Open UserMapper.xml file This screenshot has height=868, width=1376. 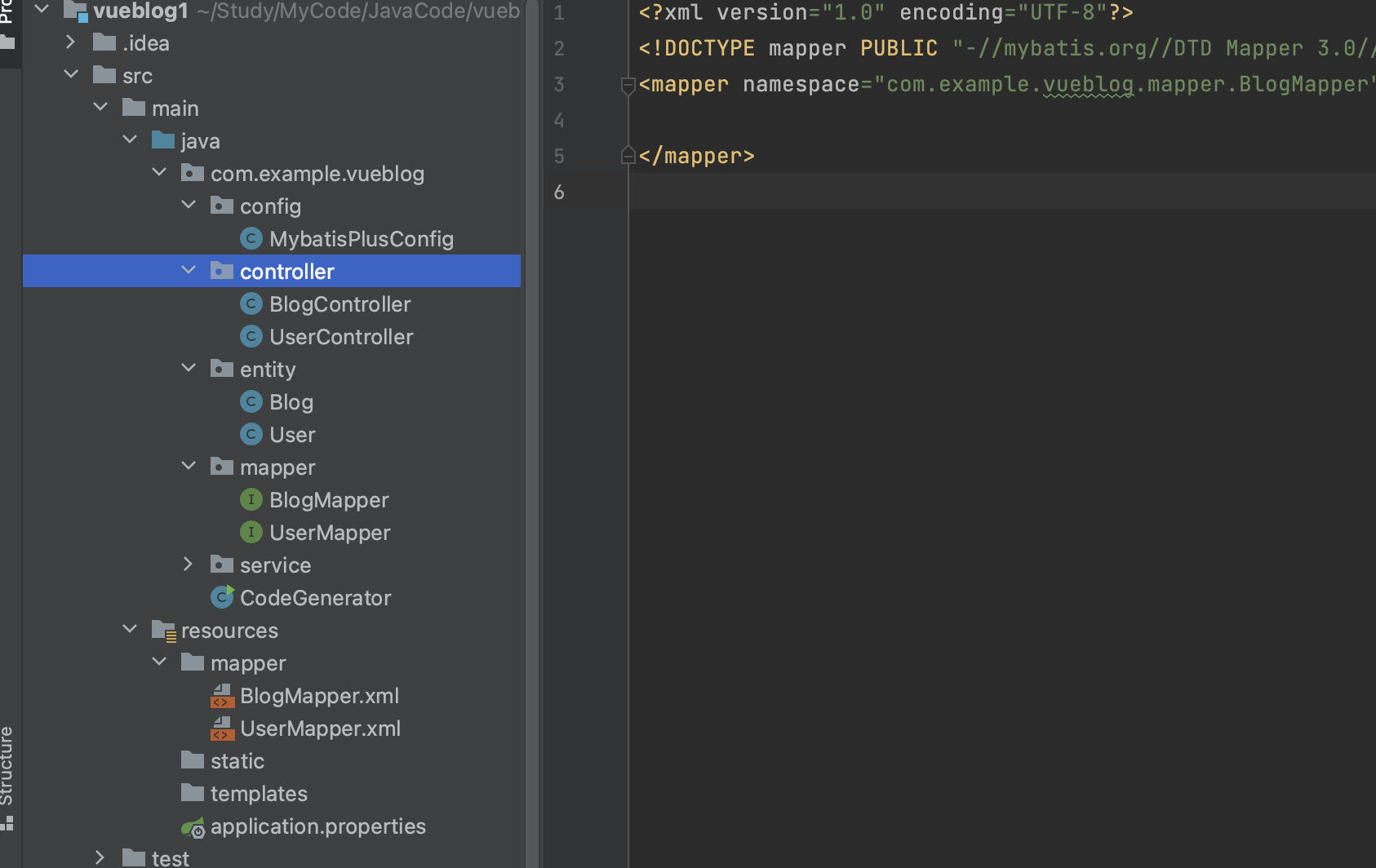[320, 728]
